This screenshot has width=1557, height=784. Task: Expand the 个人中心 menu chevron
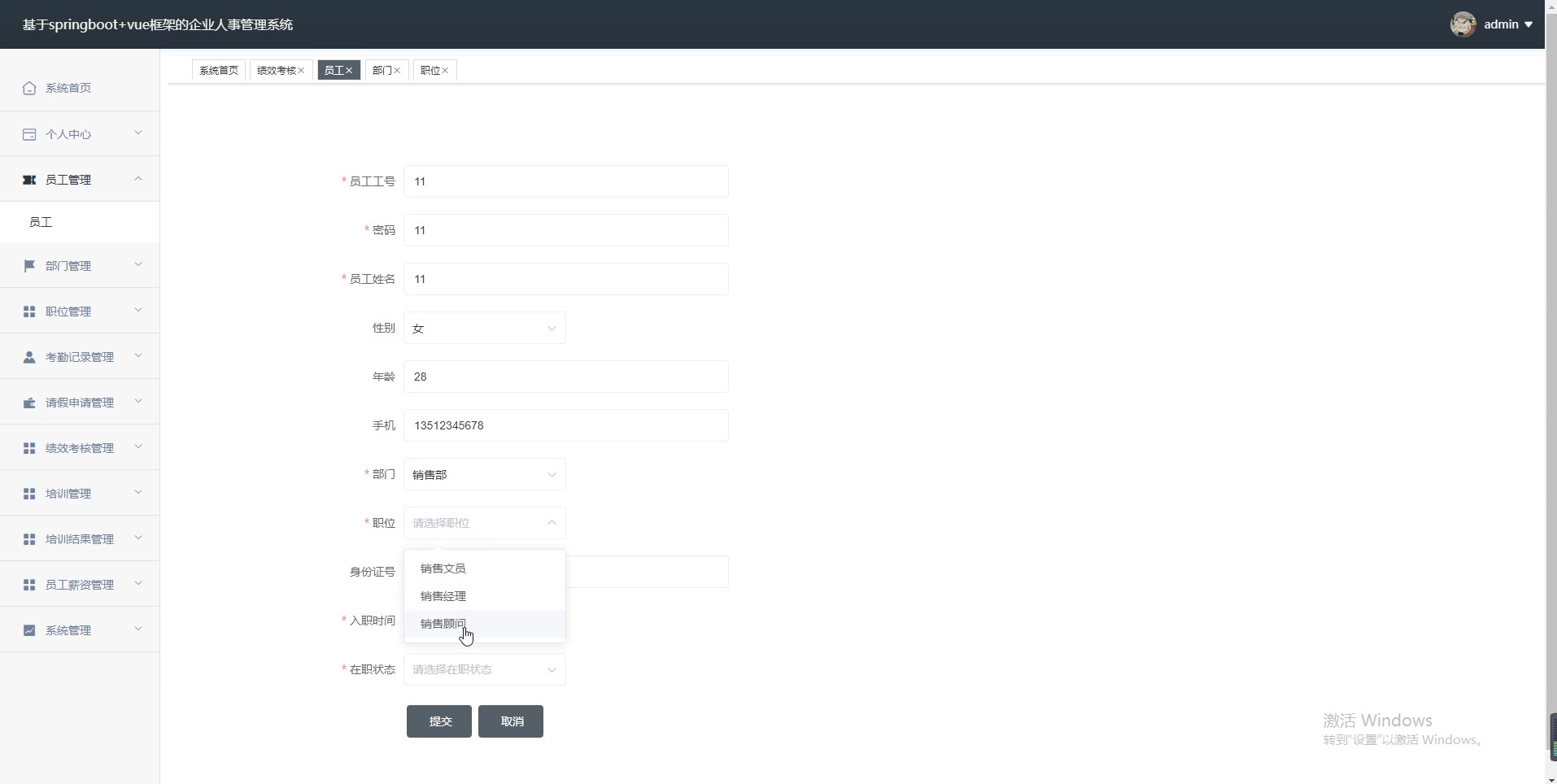point(137,133)
